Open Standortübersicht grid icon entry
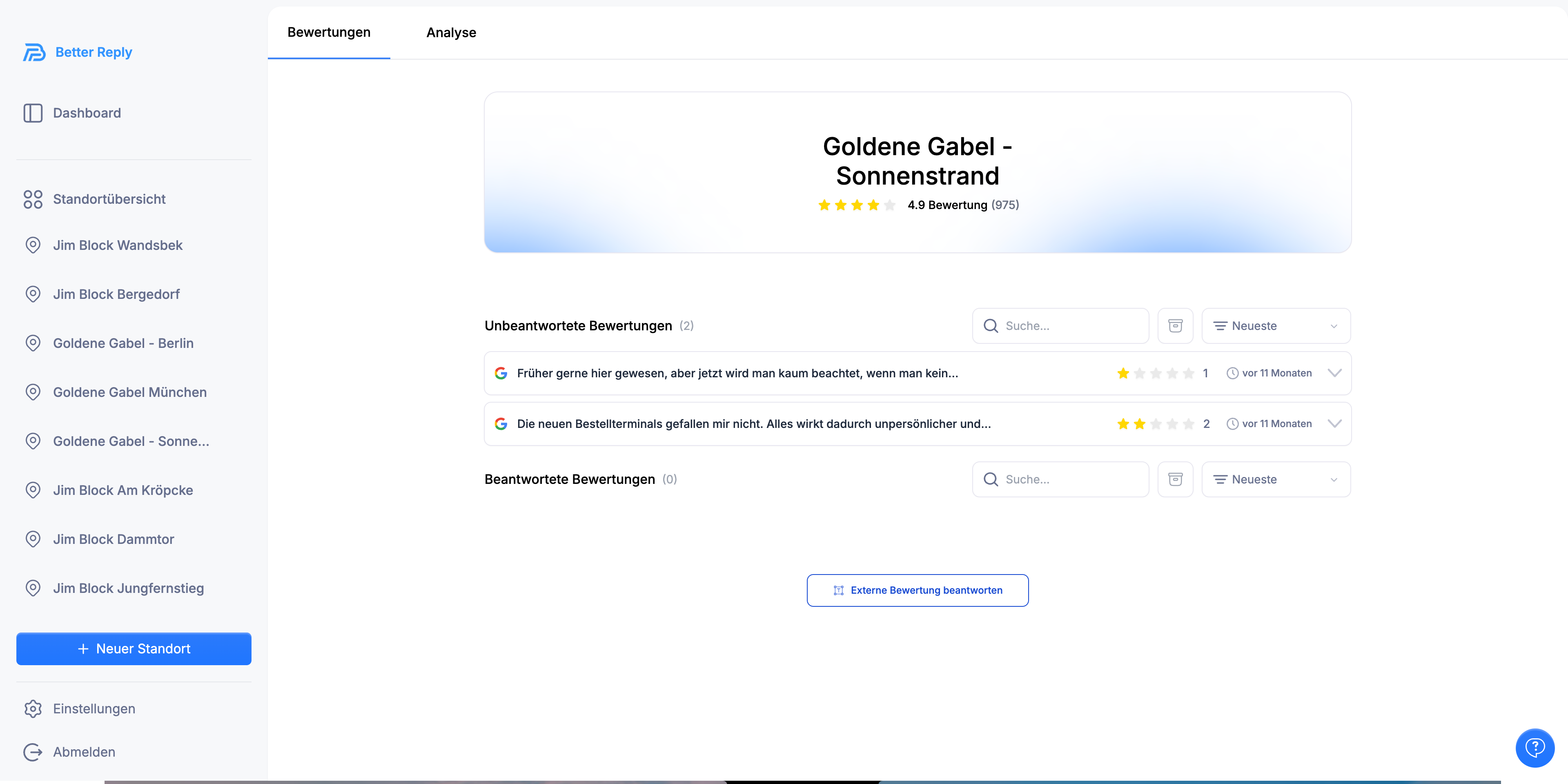The image size is (1568, 784). click(33, 199)
